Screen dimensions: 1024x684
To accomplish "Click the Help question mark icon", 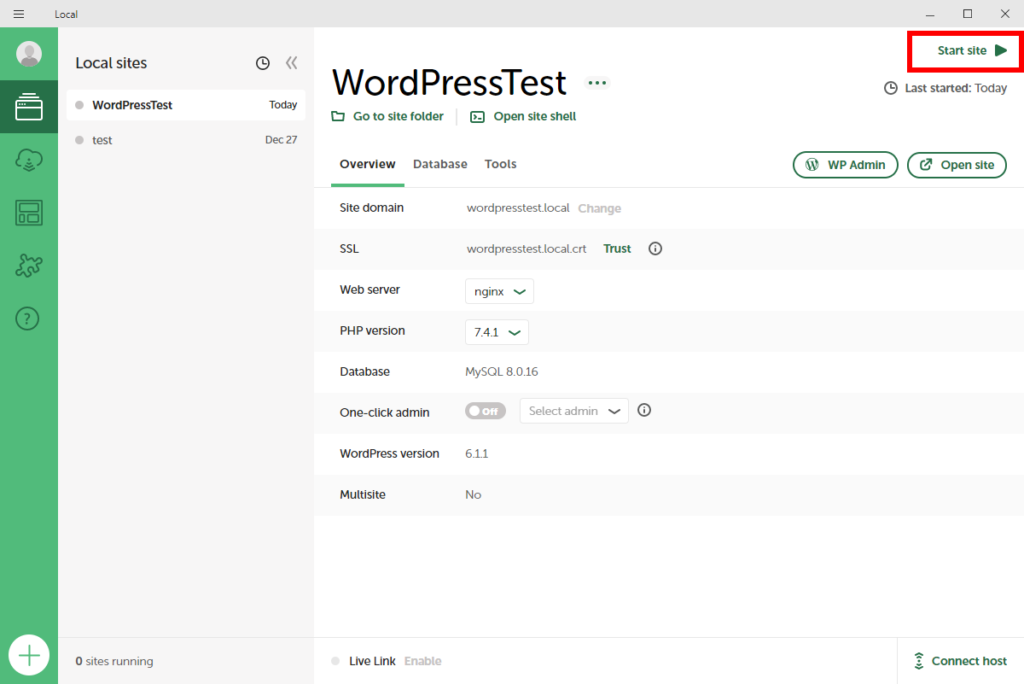I will coord(29,319).
